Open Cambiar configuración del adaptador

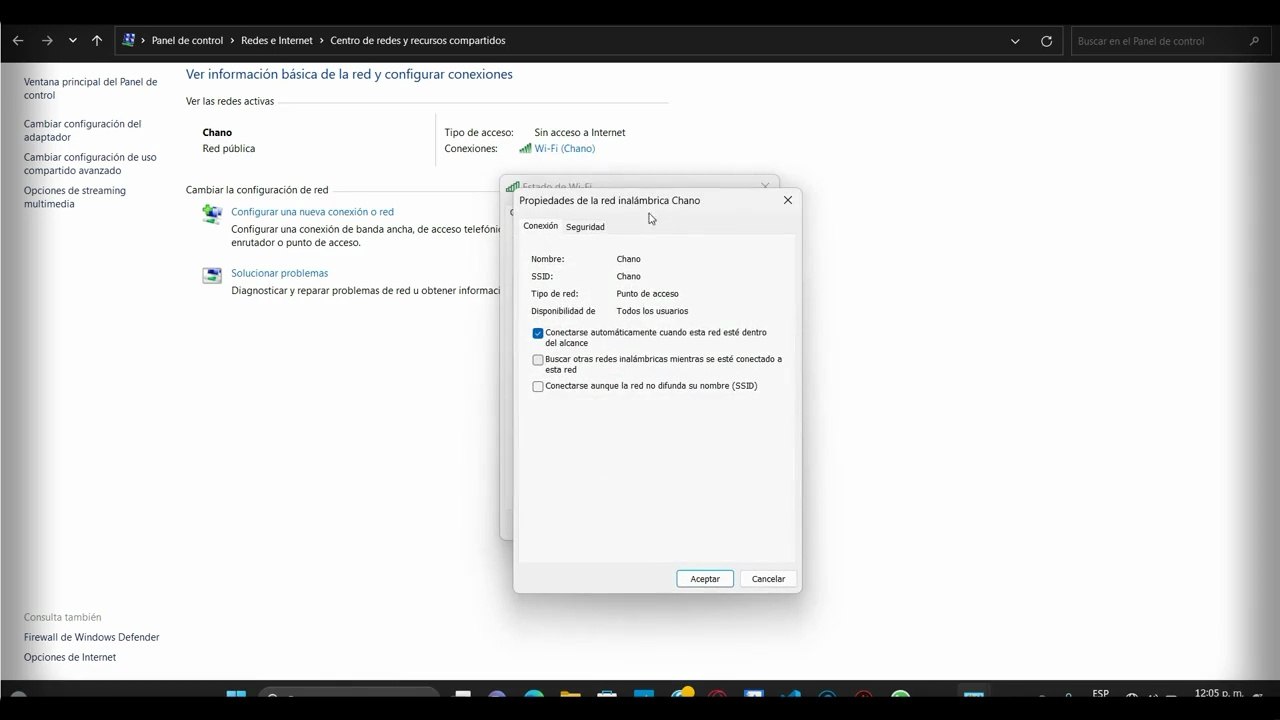[82, 130]
